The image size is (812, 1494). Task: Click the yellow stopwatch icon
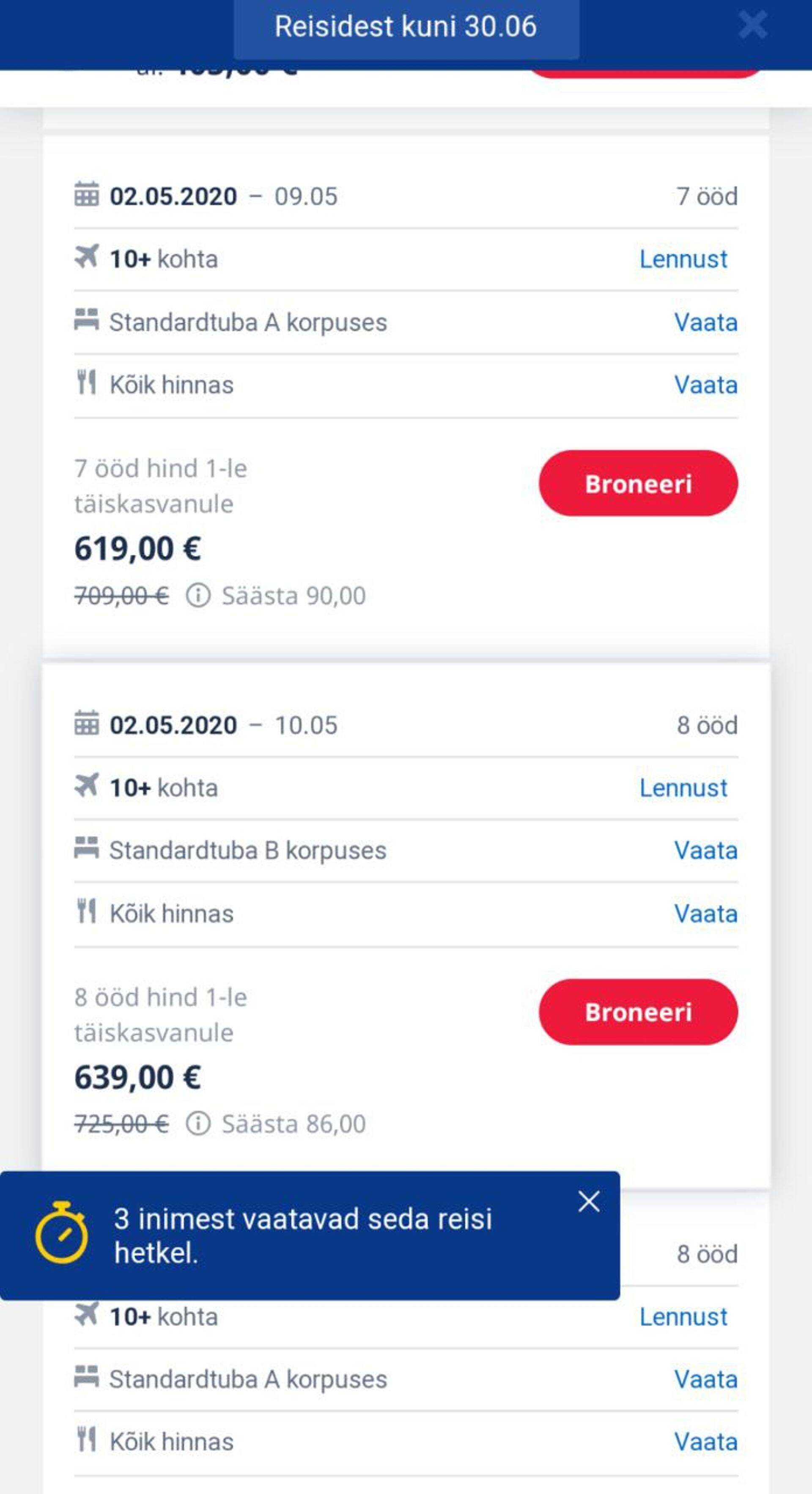coord(61,1233)
